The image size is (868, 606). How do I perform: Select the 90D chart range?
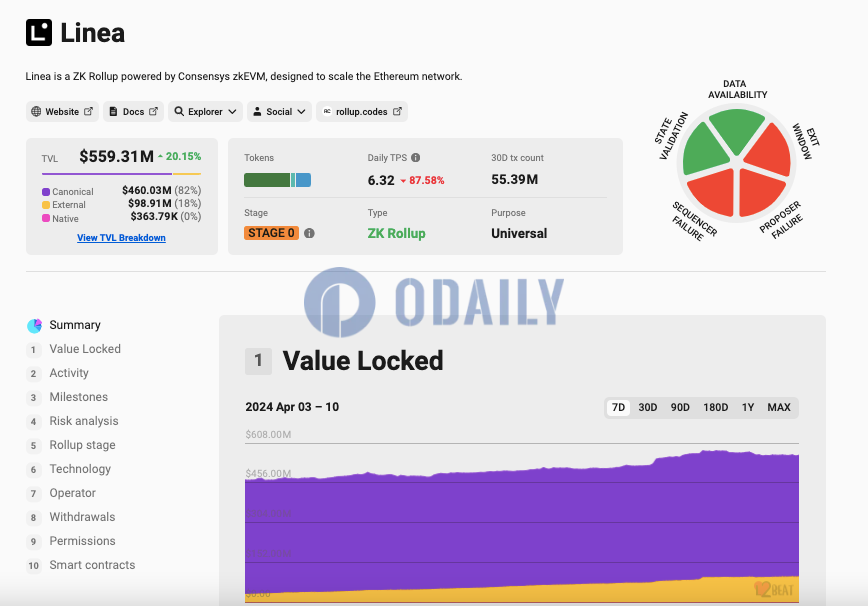pyautogui.click(x=680, y=407)
